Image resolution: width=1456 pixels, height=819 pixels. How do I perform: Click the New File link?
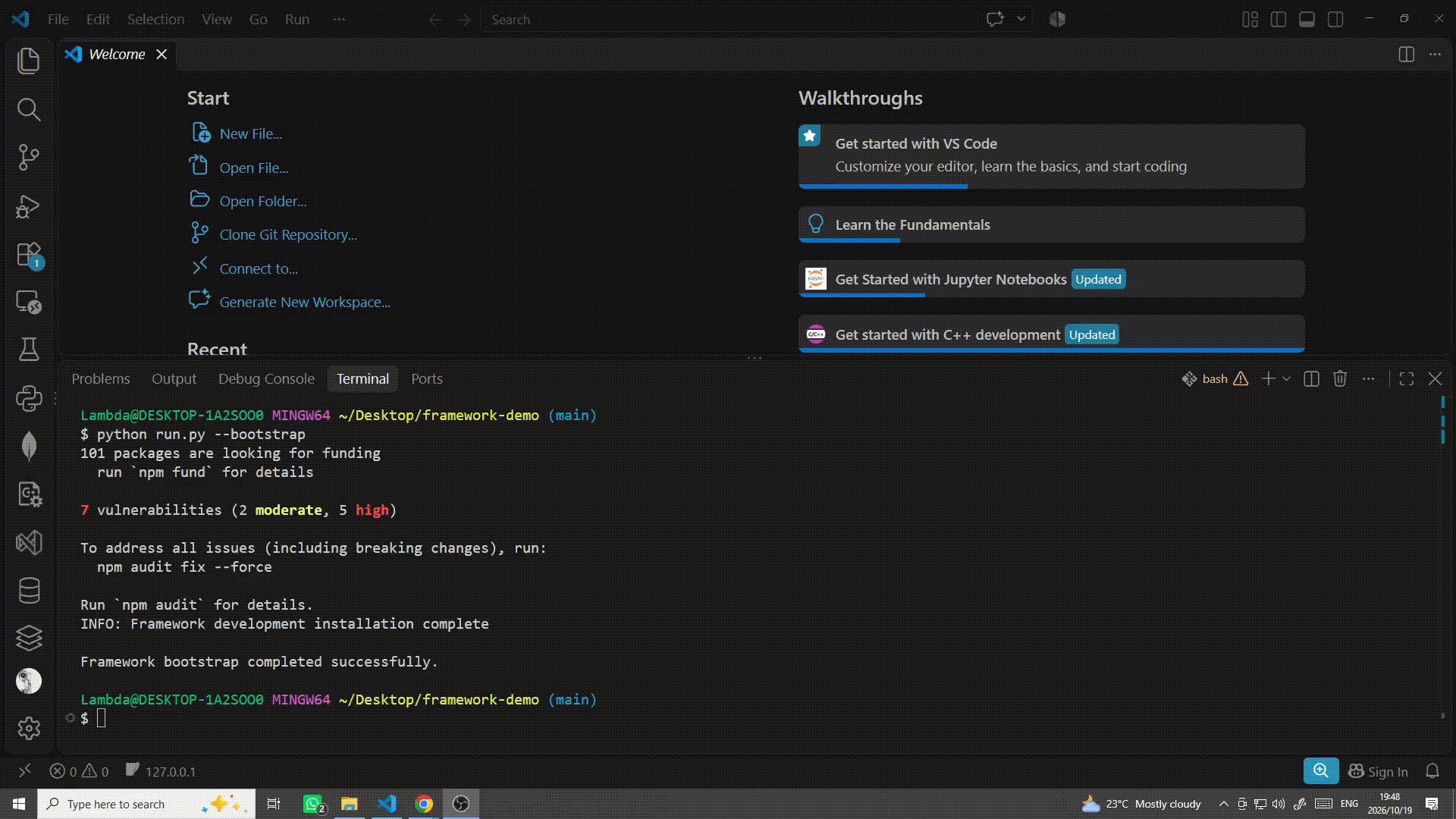(250, 133)
